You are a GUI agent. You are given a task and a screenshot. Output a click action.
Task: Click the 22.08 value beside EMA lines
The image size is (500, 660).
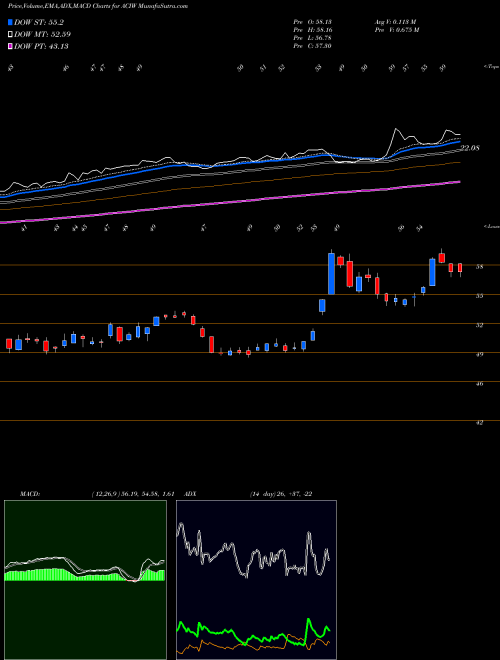[470, 148]
